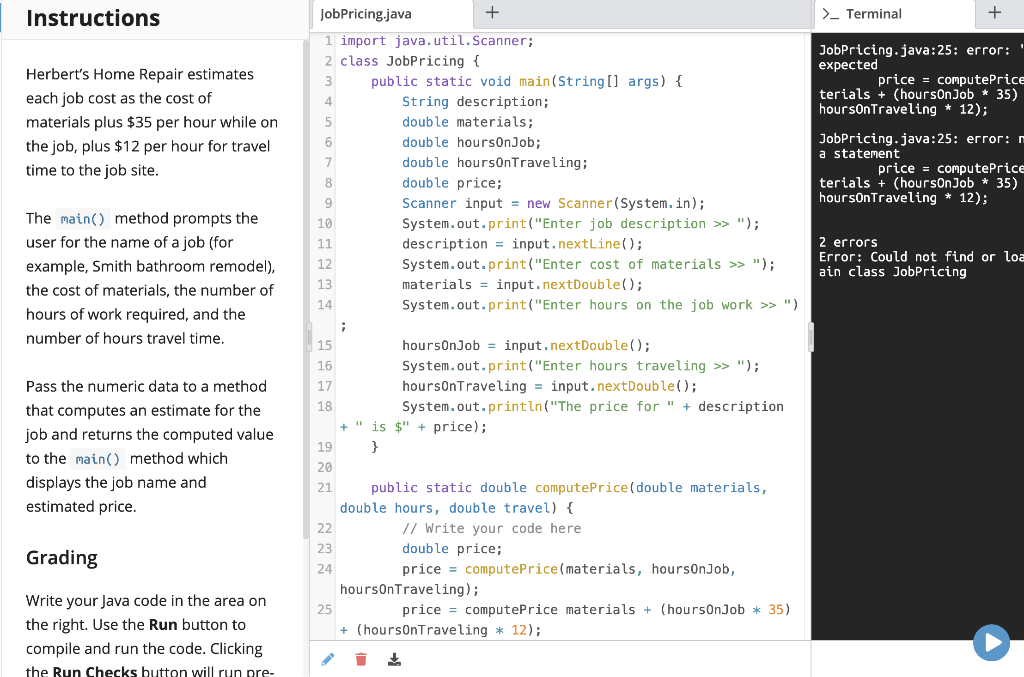Select the pencil edit icon below the code
Viewport: 1024px width, 677px height.
(327, 658)
